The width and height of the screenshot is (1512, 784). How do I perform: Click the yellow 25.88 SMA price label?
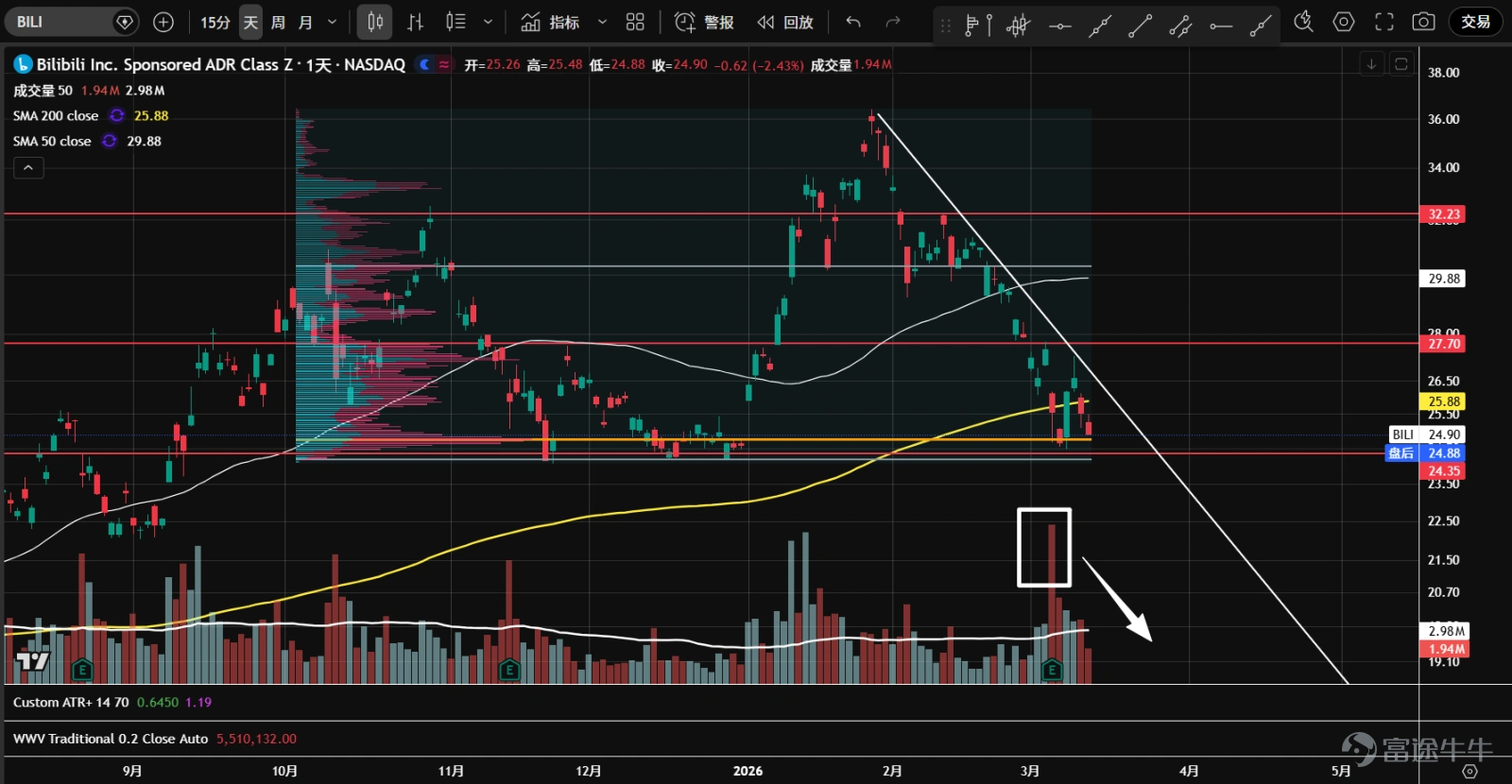tap(1444, 401)
